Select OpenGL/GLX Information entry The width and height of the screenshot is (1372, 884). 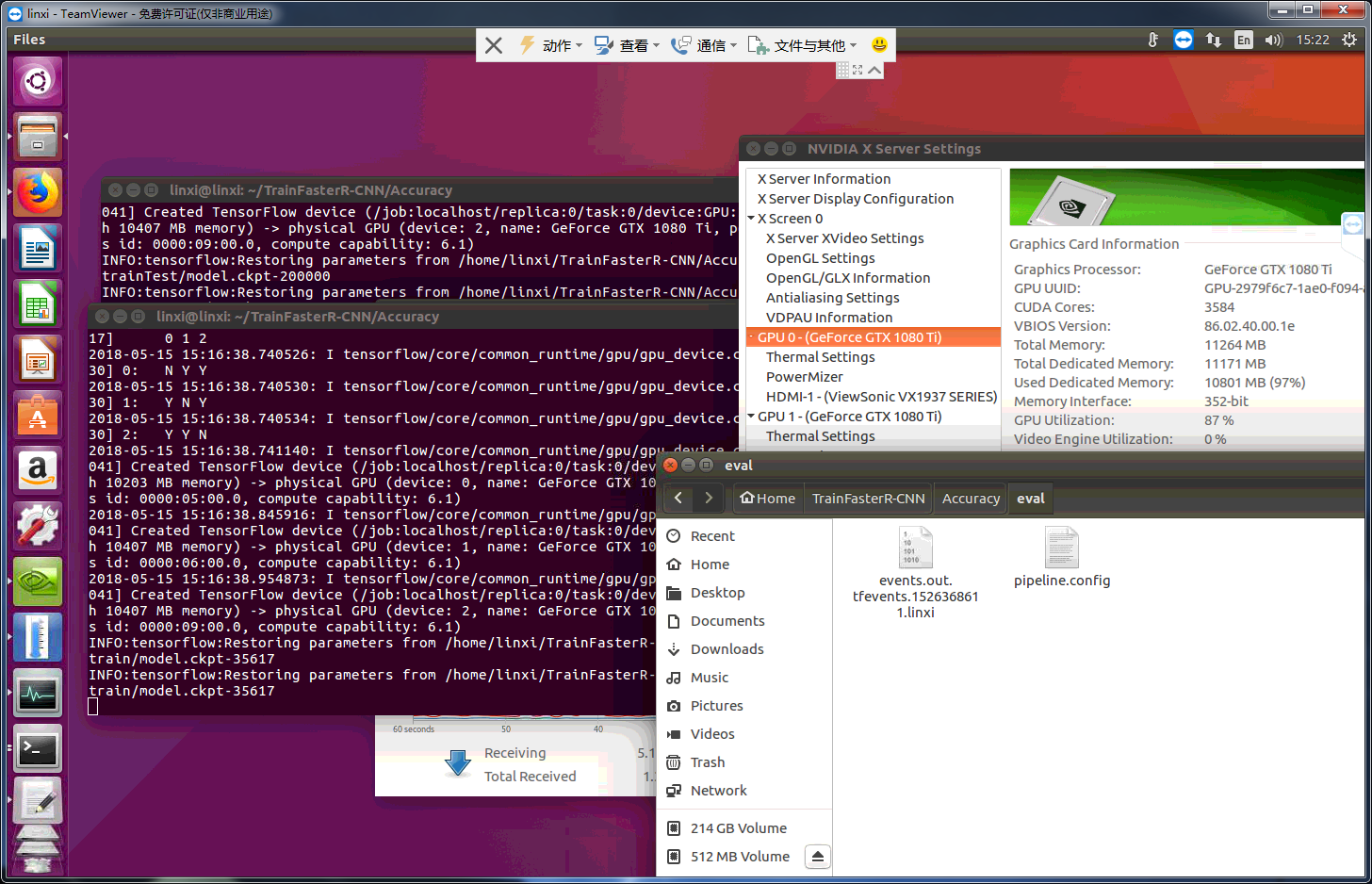point(848,278)
